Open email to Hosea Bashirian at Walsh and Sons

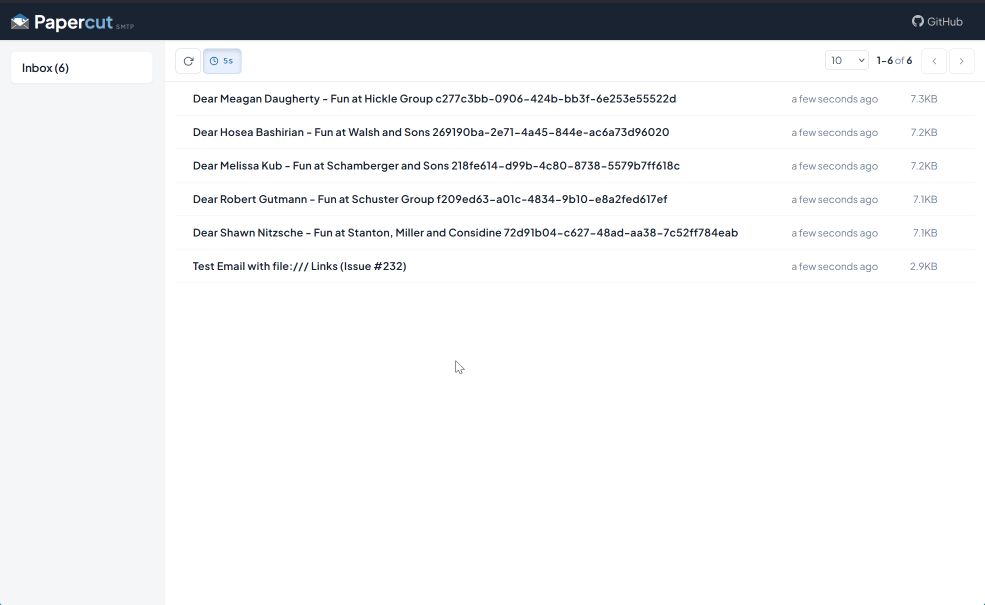pos(575,132)
